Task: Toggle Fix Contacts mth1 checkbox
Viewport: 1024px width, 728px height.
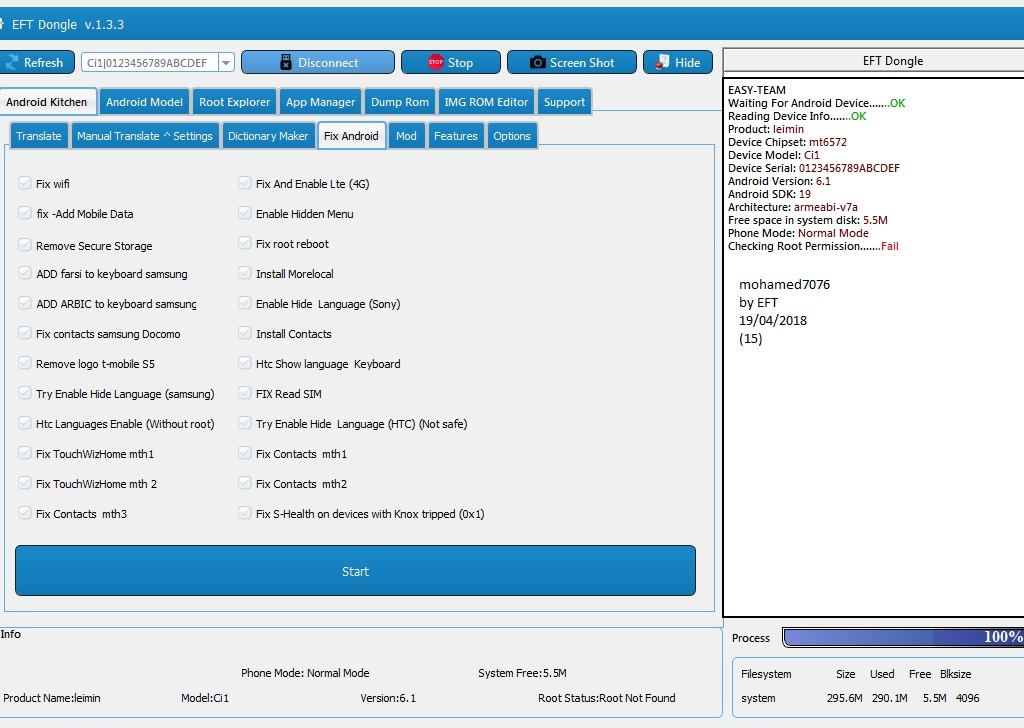Action: pyautogui.click(x=245, y=453)
